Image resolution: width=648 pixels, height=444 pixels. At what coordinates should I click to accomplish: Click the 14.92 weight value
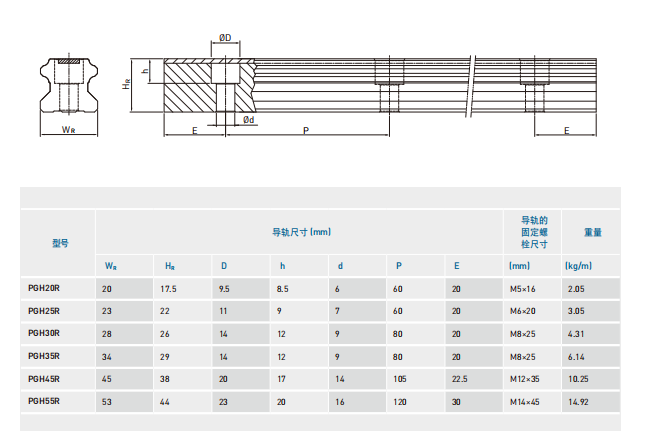pyautogui.click(x=578, y=402)
